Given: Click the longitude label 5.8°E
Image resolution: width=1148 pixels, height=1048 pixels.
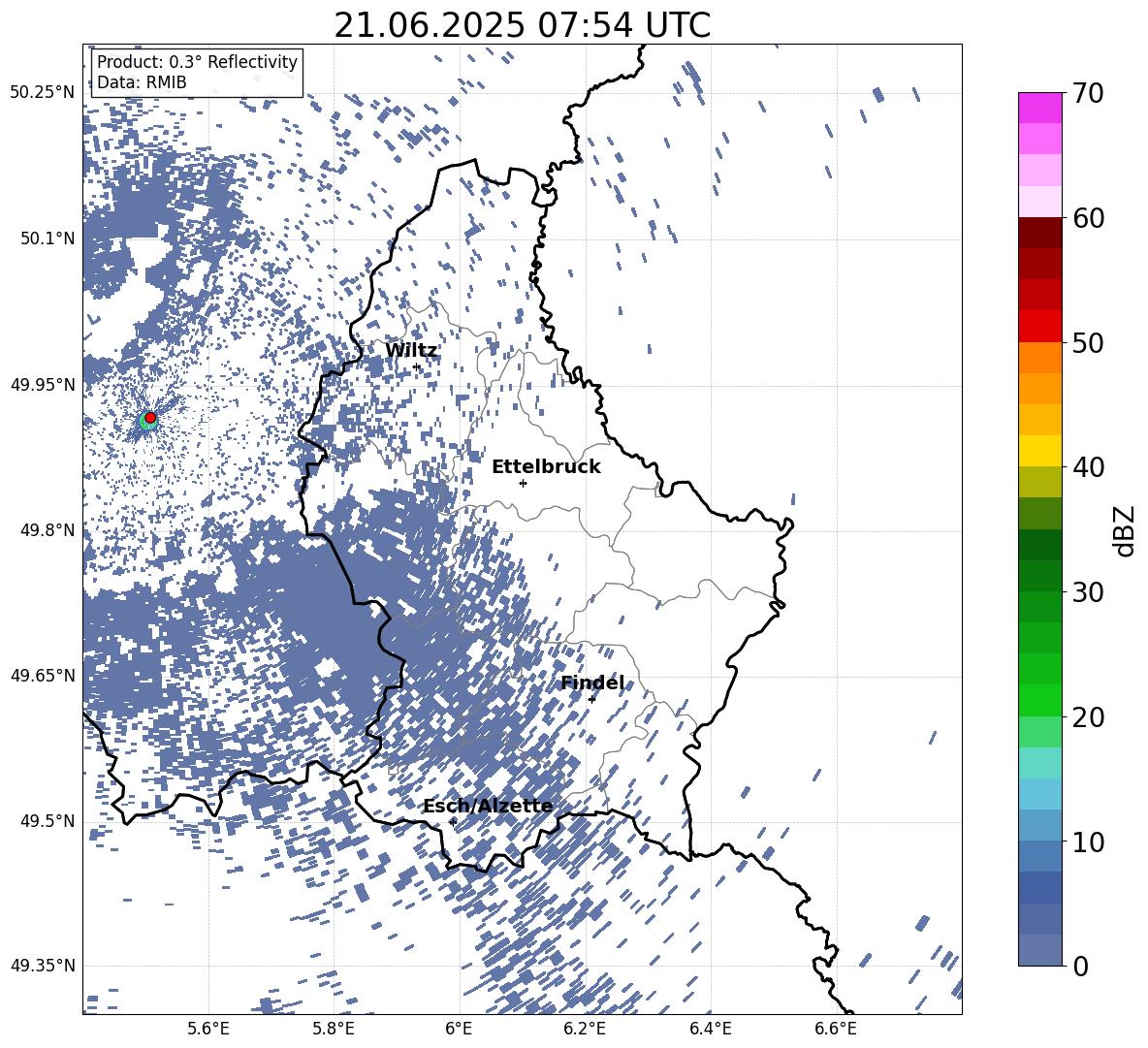Looking at the screenshot, I should click(x=334, y=1029).
